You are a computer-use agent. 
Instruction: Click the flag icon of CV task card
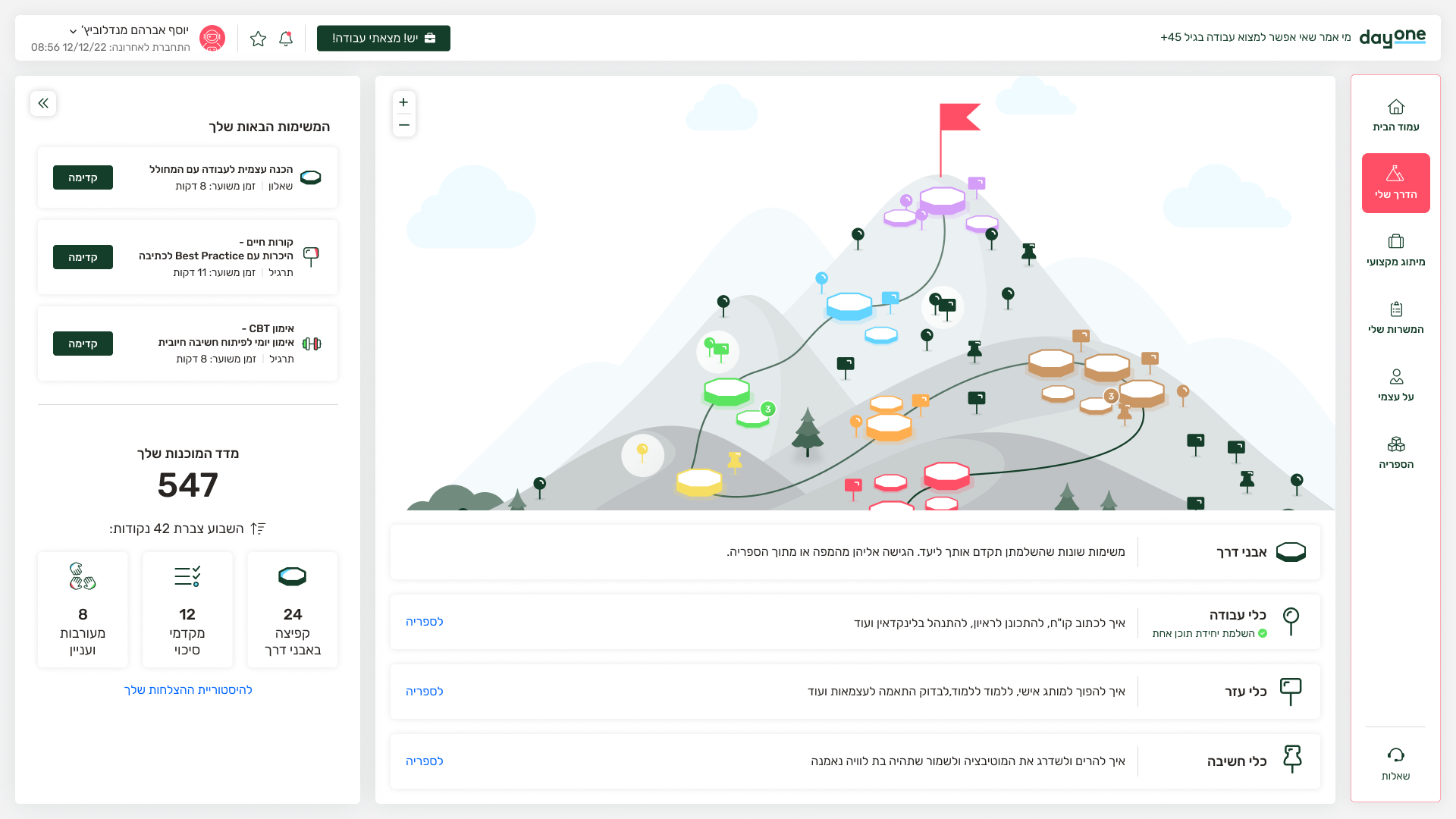point(311,256)
